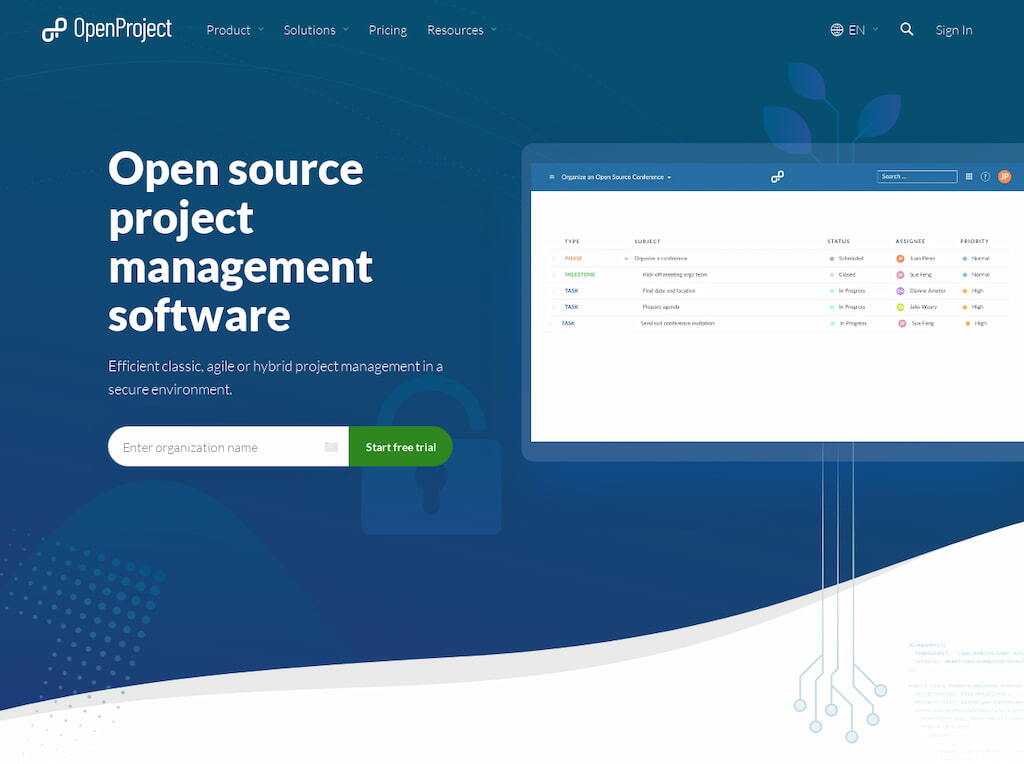Click the "Closed" status
The width and height of the screenshot is (1024, 764).
[847, 275]
